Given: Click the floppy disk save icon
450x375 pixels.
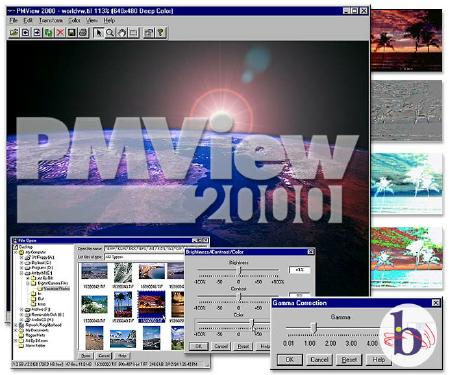Looking at the screenshot, I should click(72, 32).
